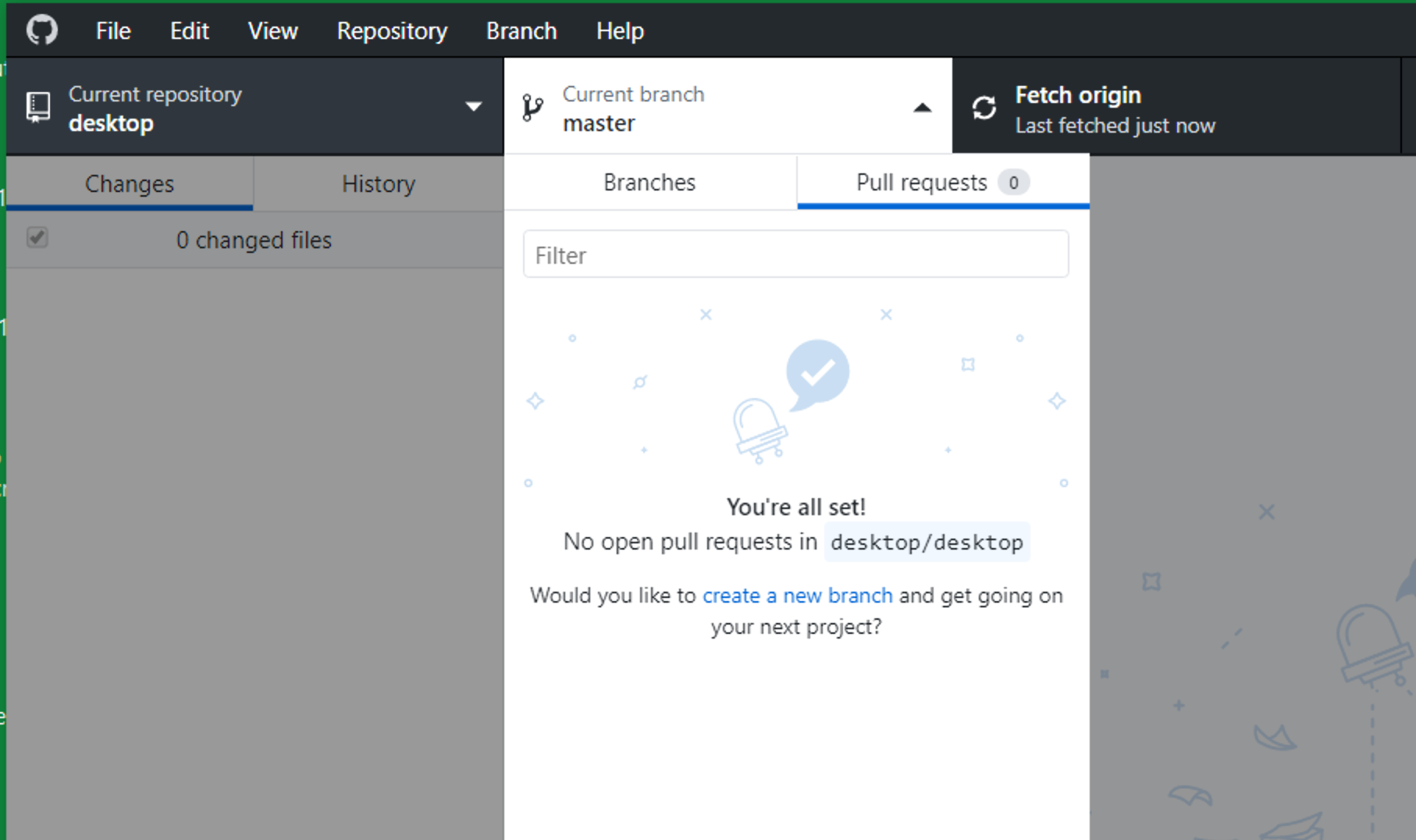
Task: Expand the Current repository dropdown arrow
Action: [473, 107]
